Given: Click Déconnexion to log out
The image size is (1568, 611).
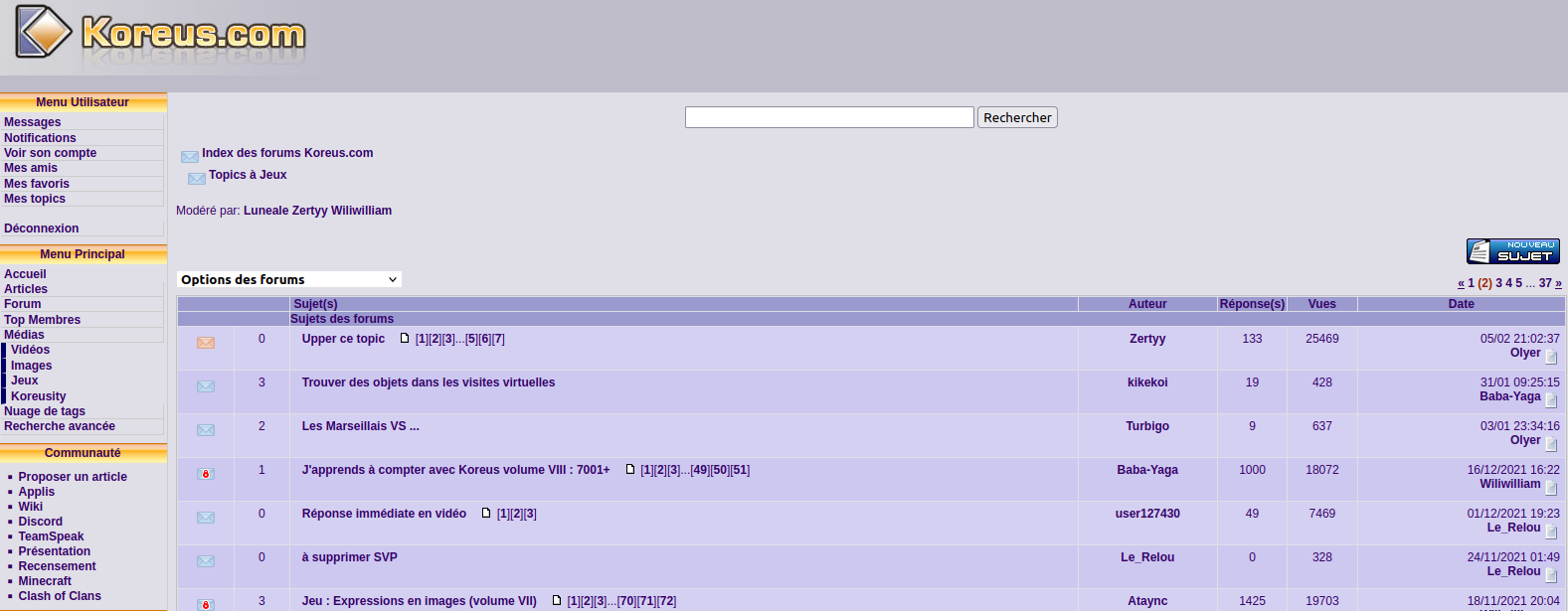Looking at the screenshot, I should [42, 229].
